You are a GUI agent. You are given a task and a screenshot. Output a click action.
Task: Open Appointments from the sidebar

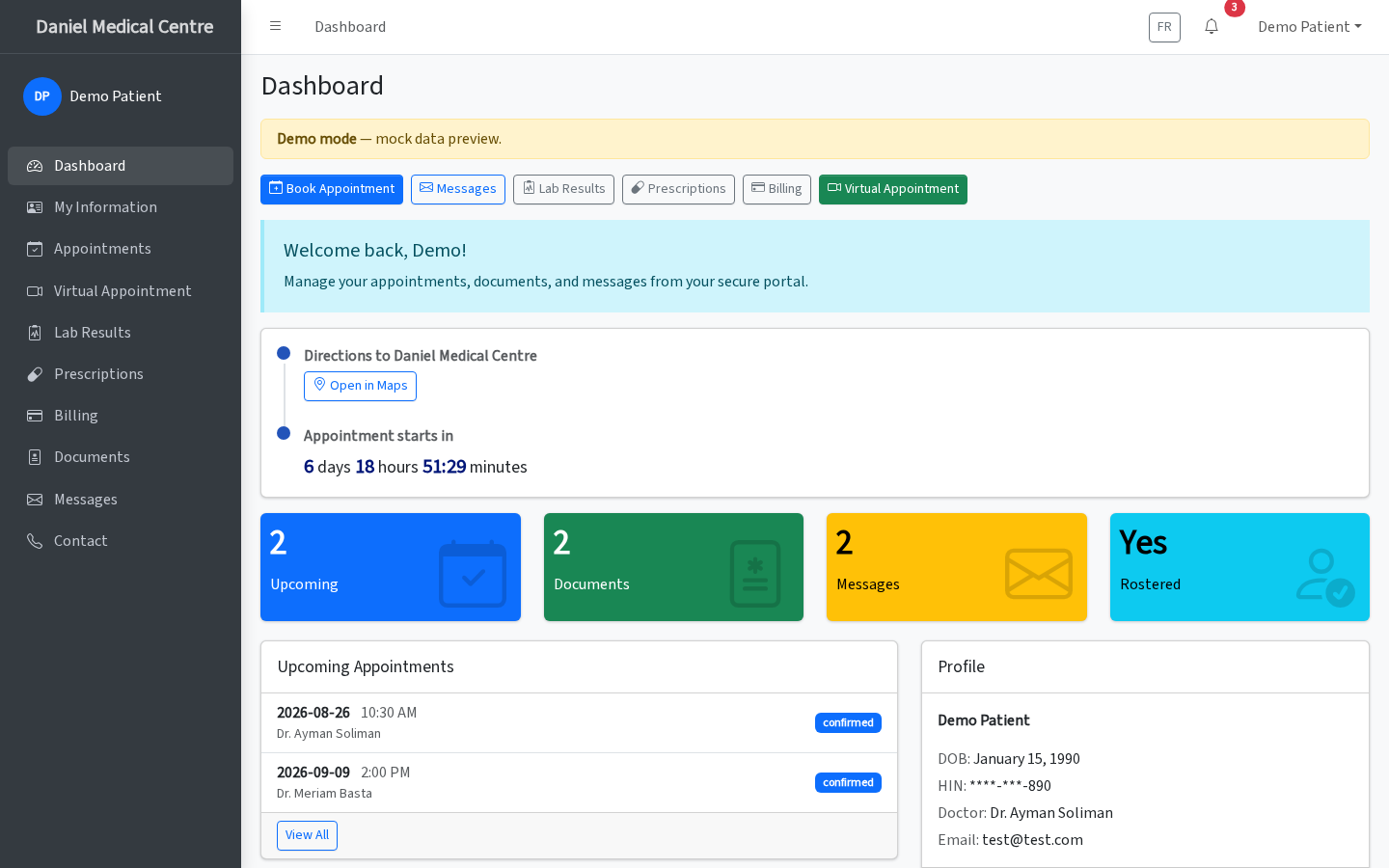point(121,249)
